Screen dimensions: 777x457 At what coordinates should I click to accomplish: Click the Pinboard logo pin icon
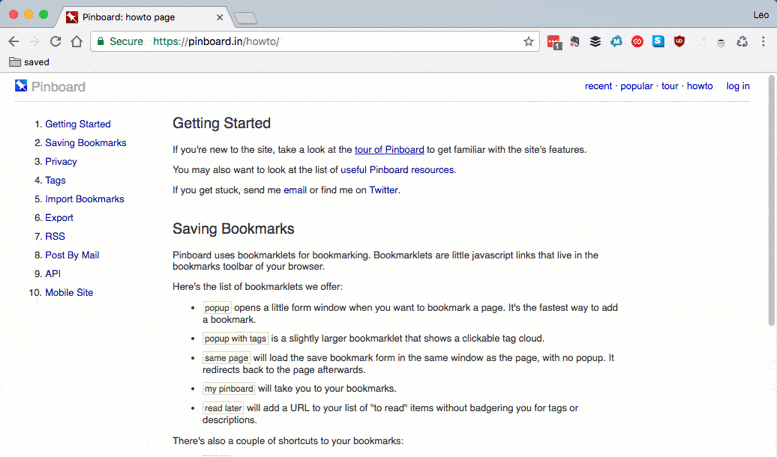(21, 86)
